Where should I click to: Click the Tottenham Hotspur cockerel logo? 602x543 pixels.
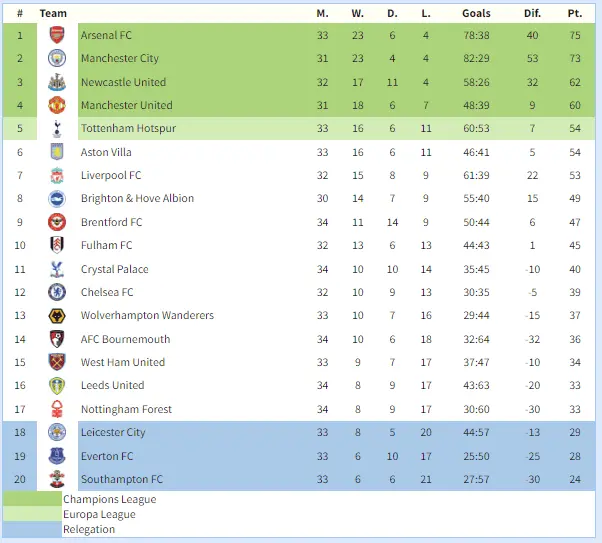coord(56,129)
